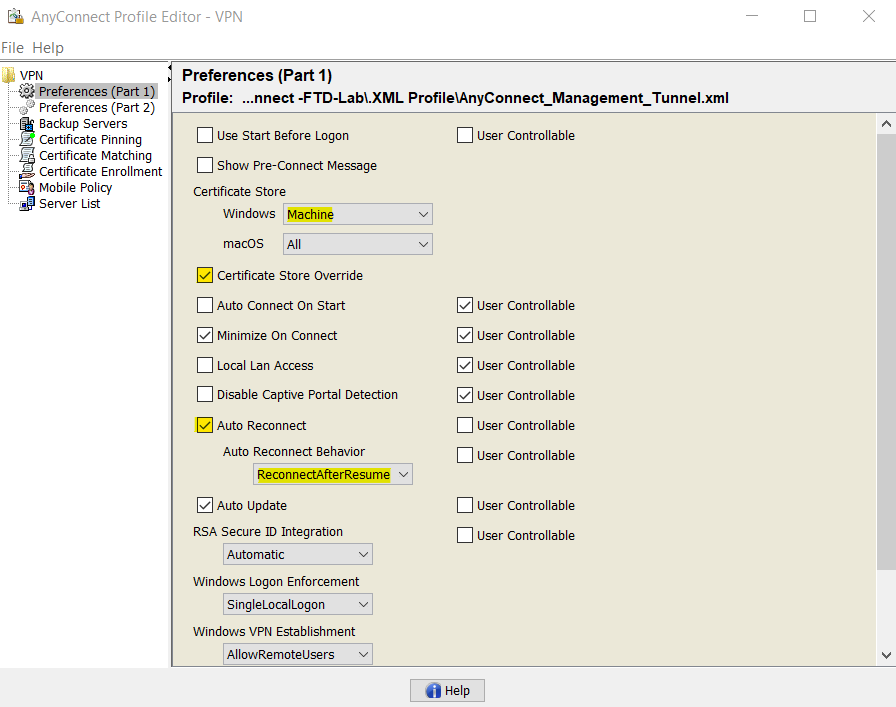Open the File menu

13,48
